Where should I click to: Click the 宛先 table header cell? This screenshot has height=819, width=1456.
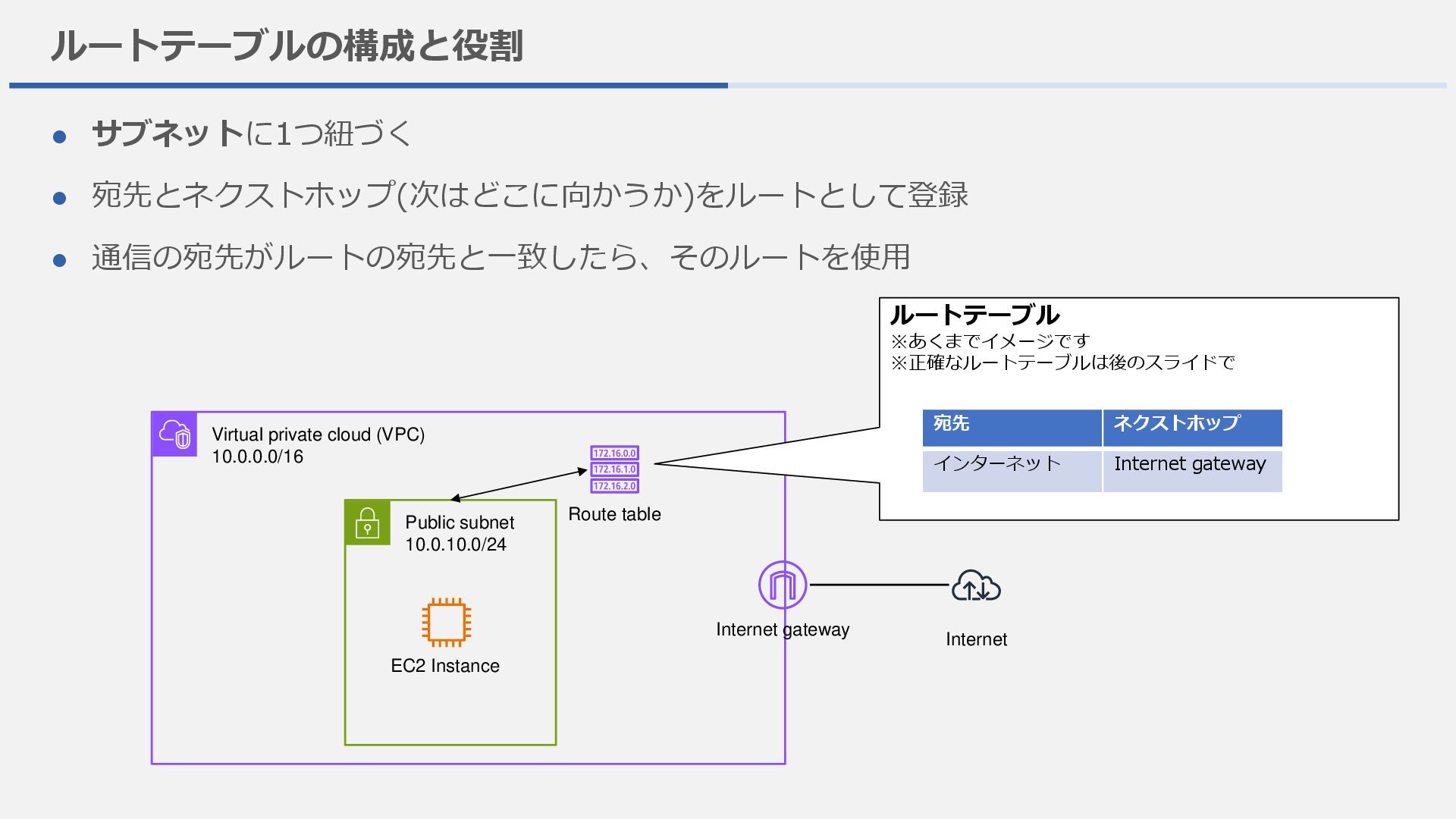coord(1012,428)
